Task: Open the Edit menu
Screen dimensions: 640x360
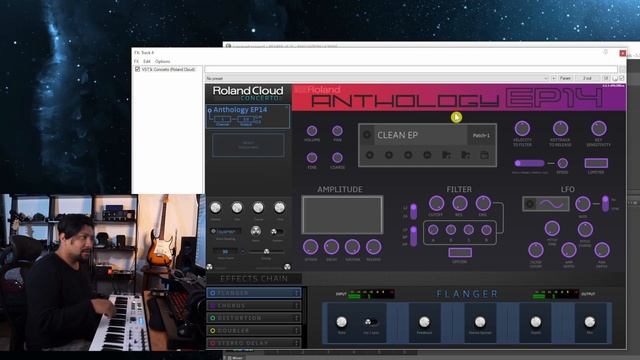Action: pyautogui.click(x=147, y=61)
